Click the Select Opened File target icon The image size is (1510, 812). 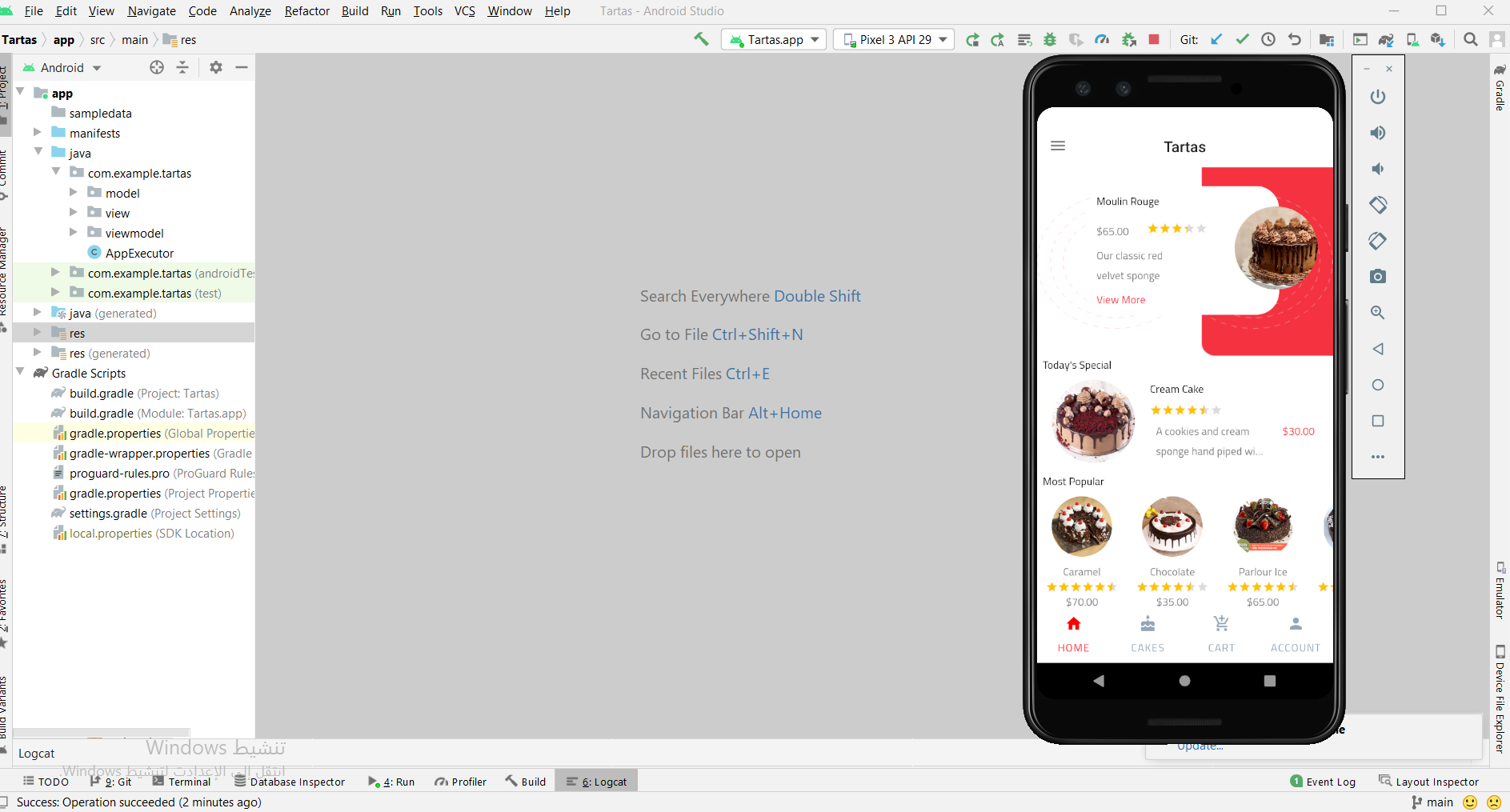click(x=157, y=67)
